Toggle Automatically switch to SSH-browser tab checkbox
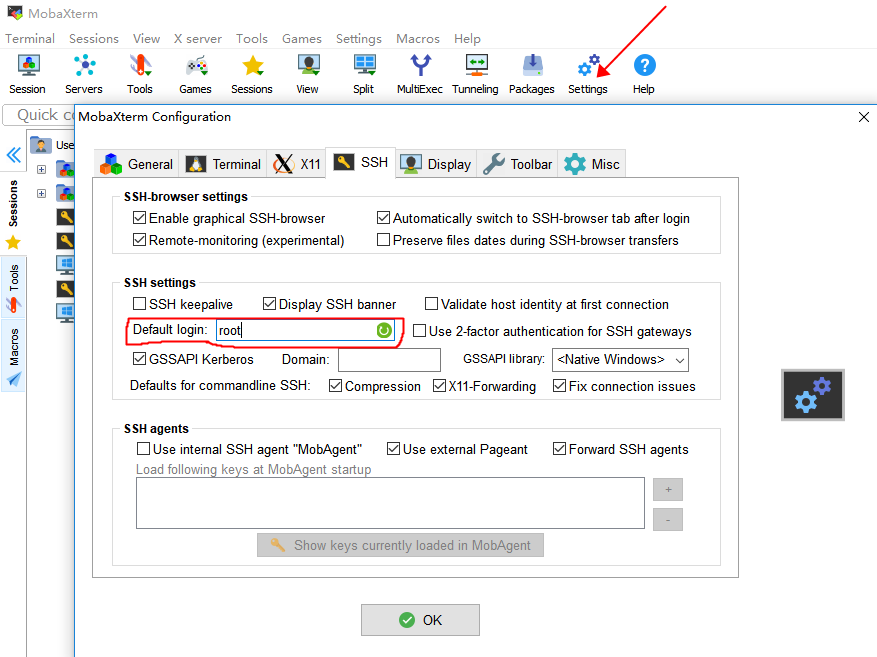This screenshot has width=877, height=657. pos(383,218)
